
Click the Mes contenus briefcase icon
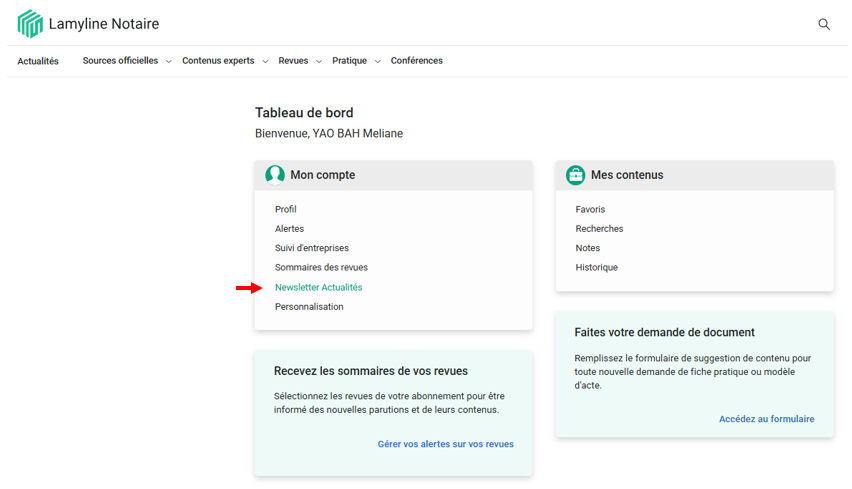[575, 175]
